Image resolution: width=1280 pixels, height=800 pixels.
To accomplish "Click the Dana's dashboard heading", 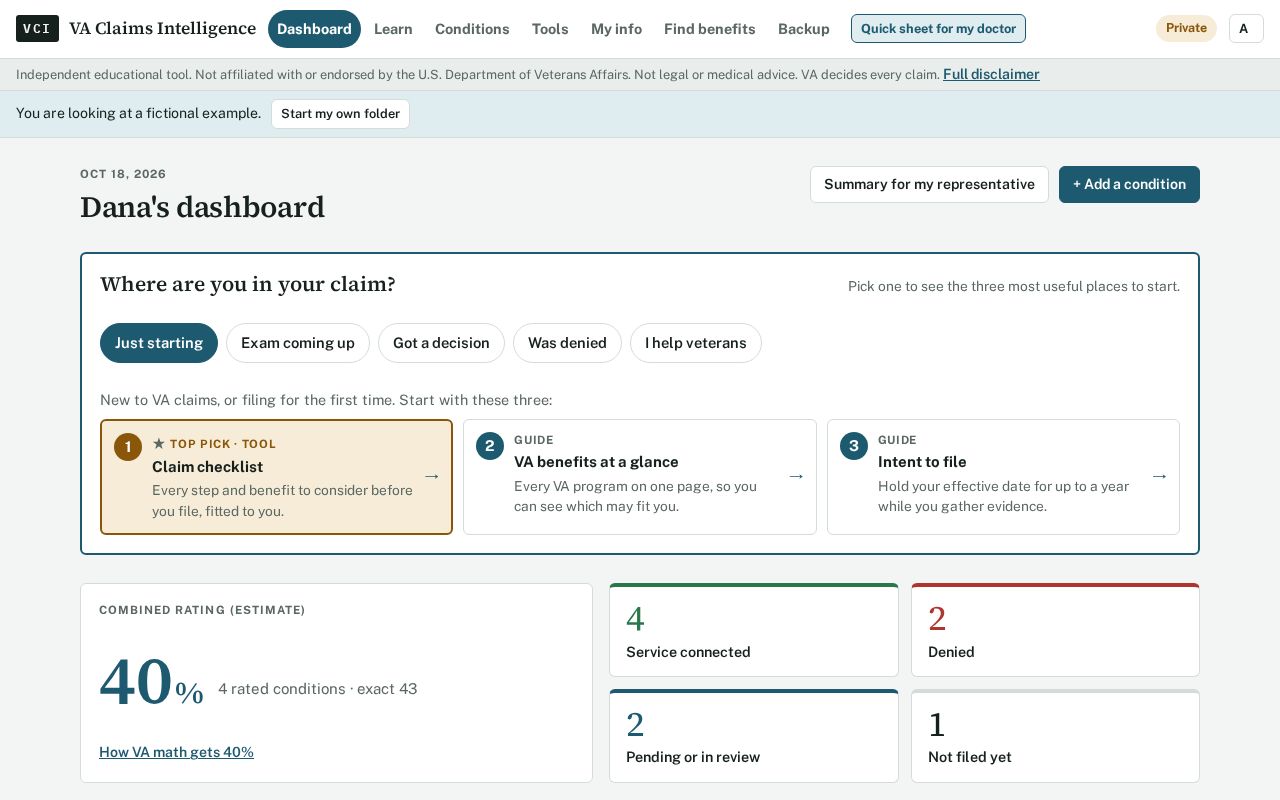I will 202,207.
